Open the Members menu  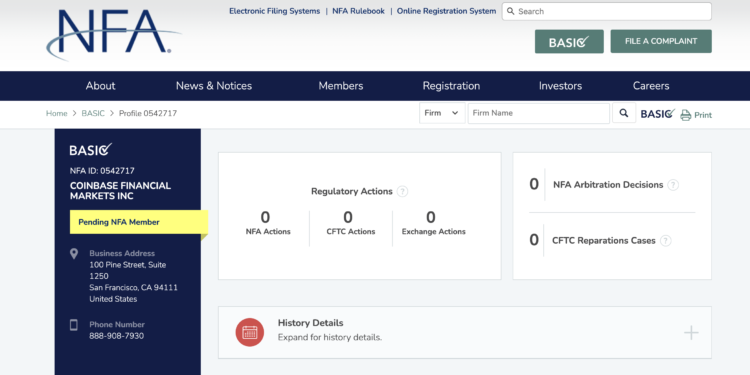[341, 86]
